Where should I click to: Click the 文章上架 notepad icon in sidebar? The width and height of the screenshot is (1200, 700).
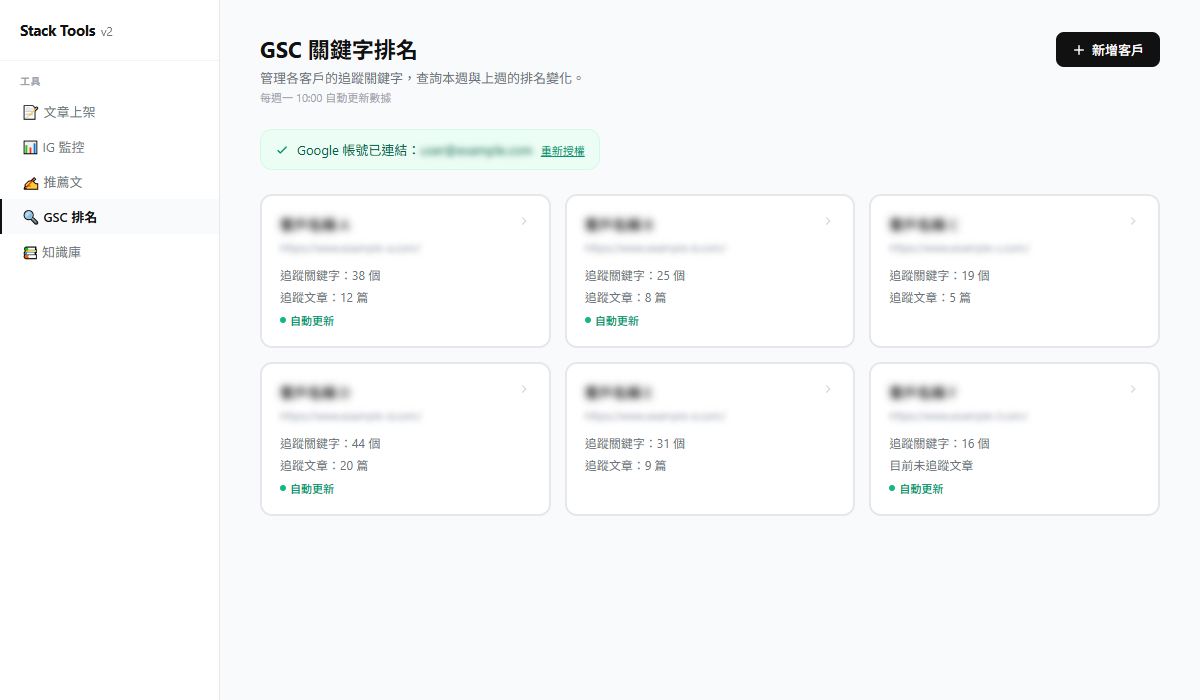pyautogui.click(x=30, y=112)
